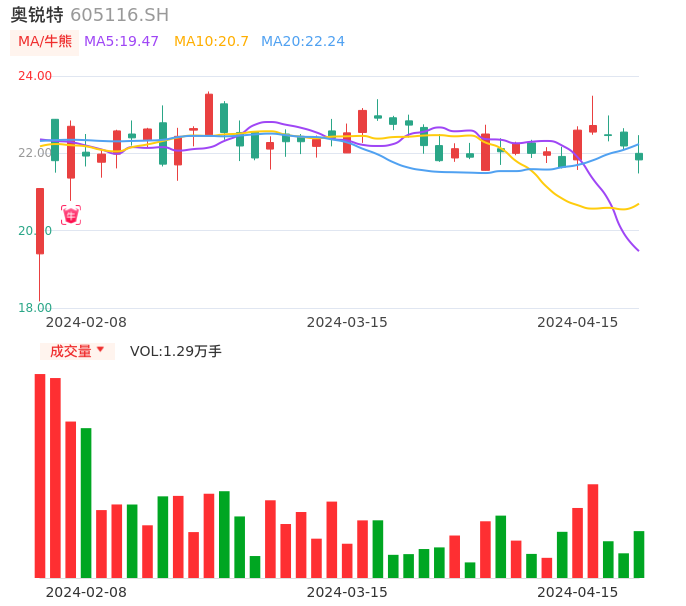Toggle the MA5 purple indicator label

[x=121, y=41]
